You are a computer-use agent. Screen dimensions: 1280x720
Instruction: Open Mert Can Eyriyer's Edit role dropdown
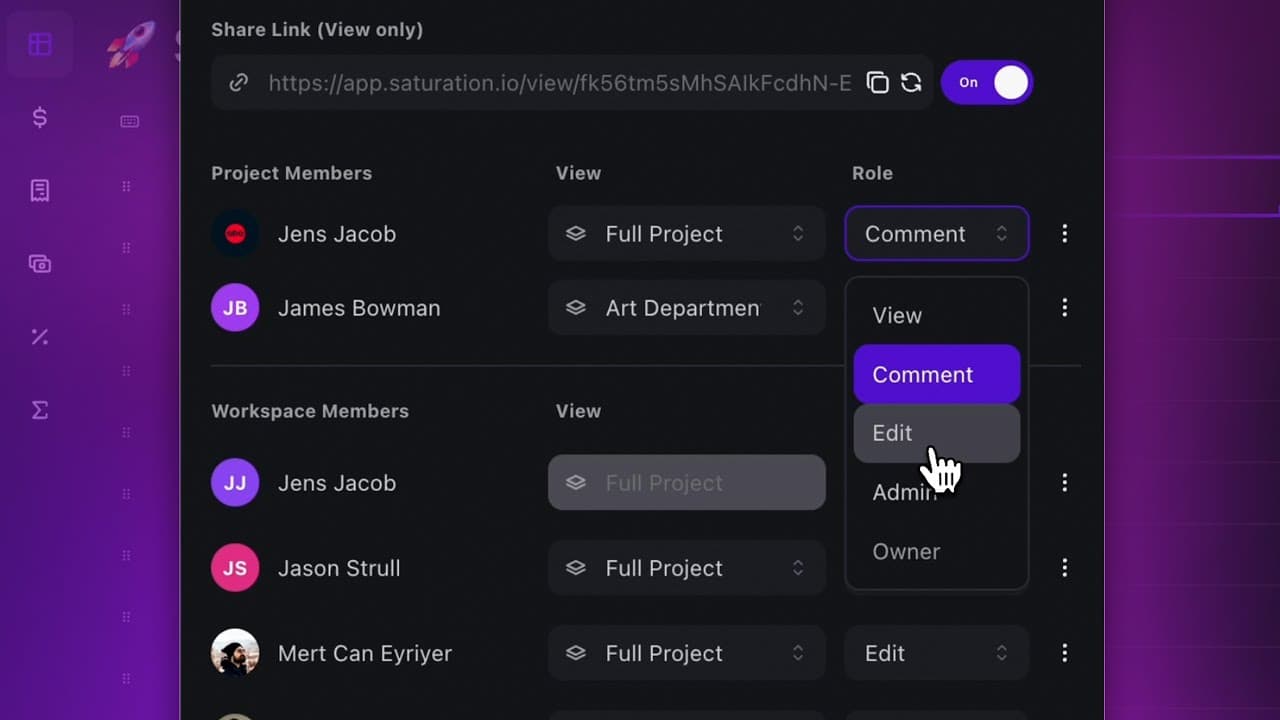[x=937, y=653]
